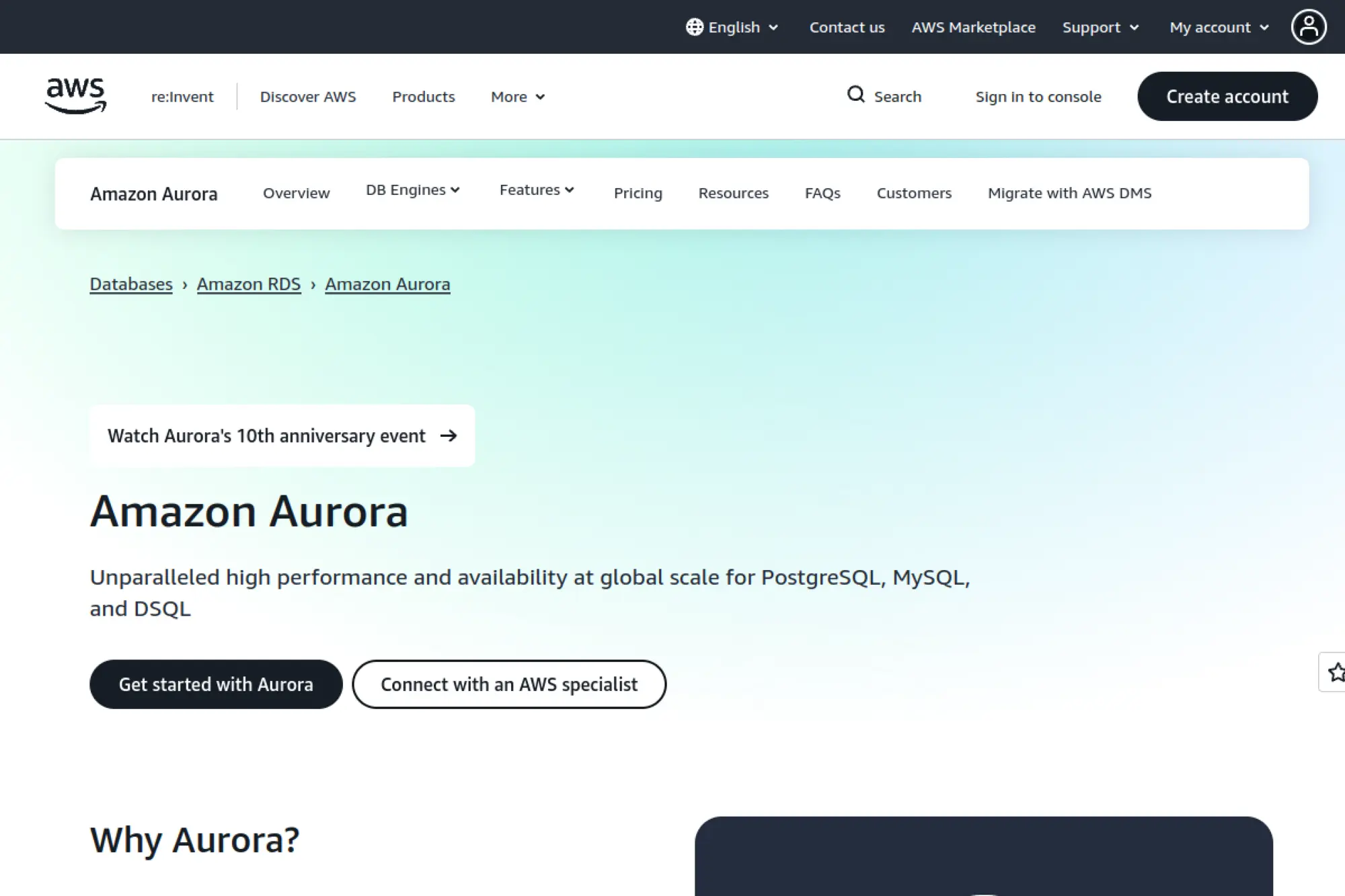Expand the My account menu
This screenshot has width=1345, height=896.
click(x=1219, y=27)
